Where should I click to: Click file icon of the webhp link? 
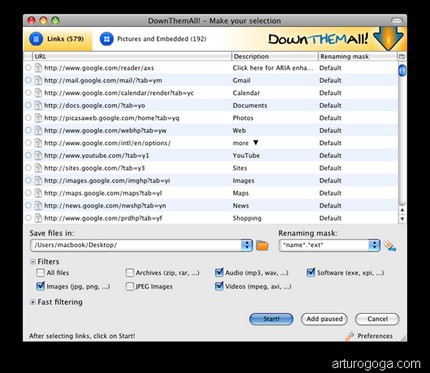pyautogui.click(x=39, y=130)
